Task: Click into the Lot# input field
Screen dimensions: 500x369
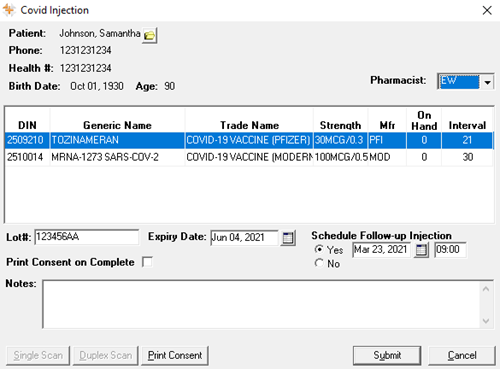Action: click(87, 237)
